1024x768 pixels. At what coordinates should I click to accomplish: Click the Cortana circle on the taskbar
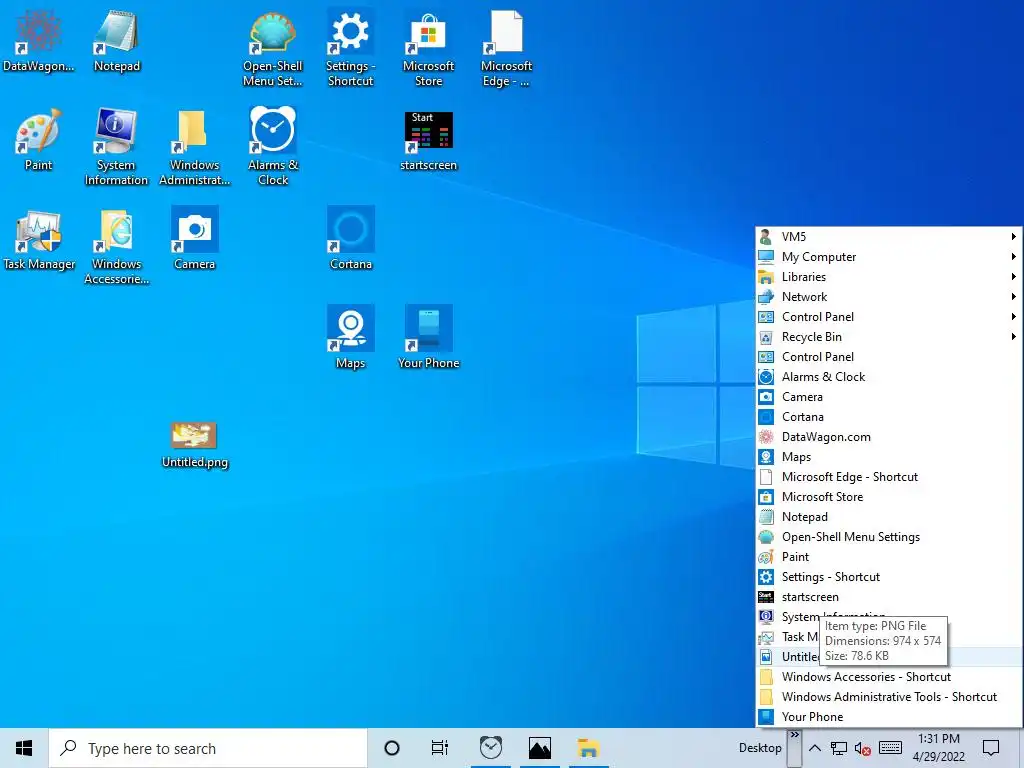click(x=392, y=748)
